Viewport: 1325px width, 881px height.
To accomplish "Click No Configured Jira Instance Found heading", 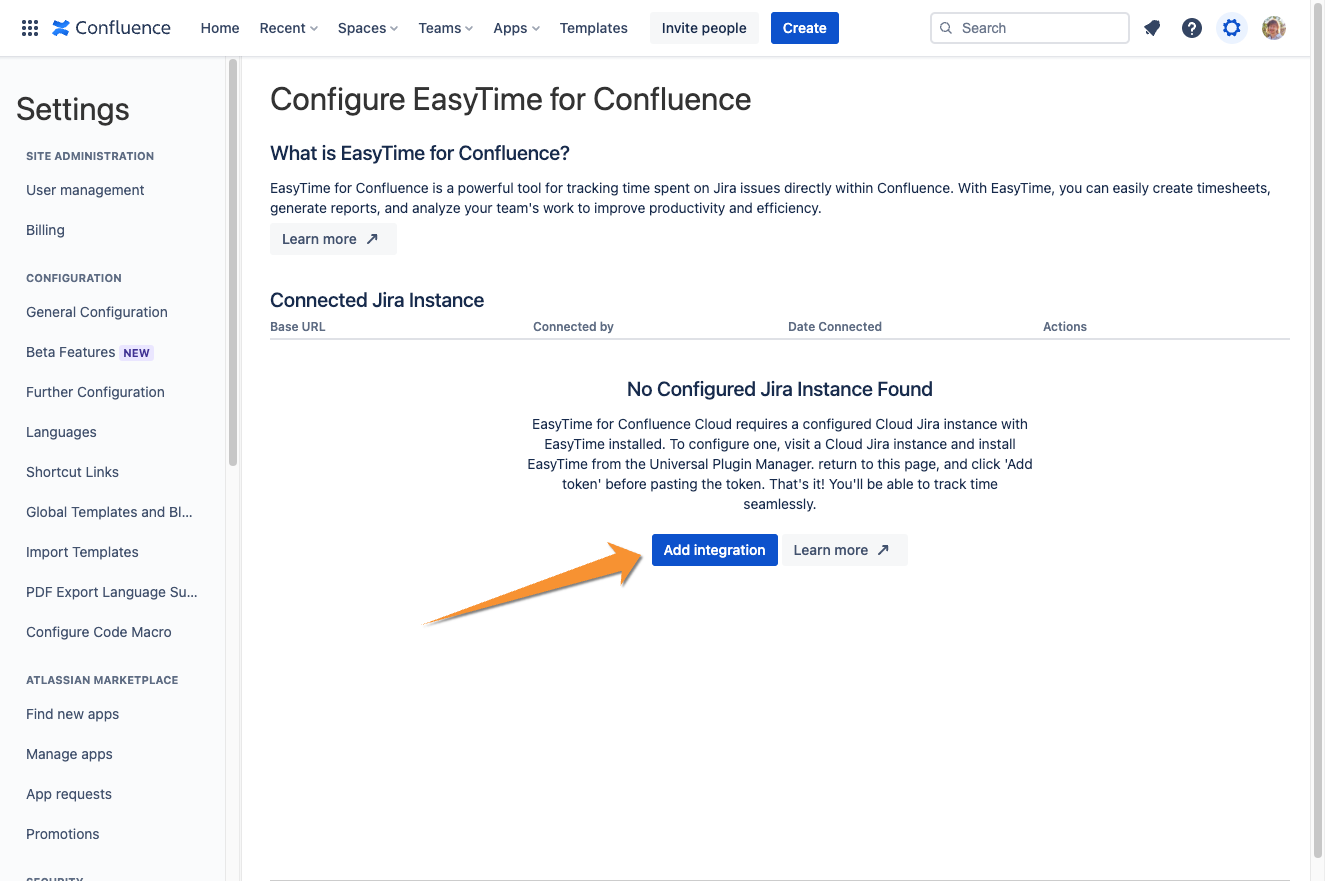I will click(x=780, y=389).
